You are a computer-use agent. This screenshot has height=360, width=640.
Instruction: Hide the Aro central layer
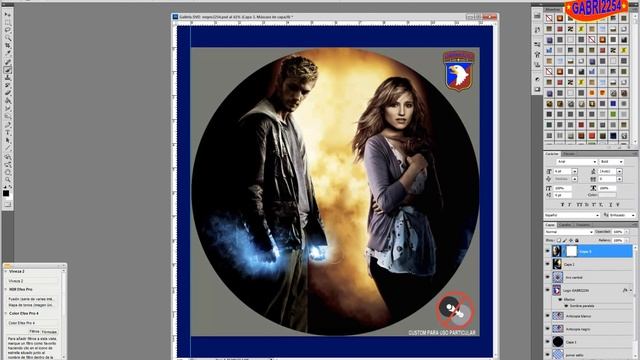548,277
